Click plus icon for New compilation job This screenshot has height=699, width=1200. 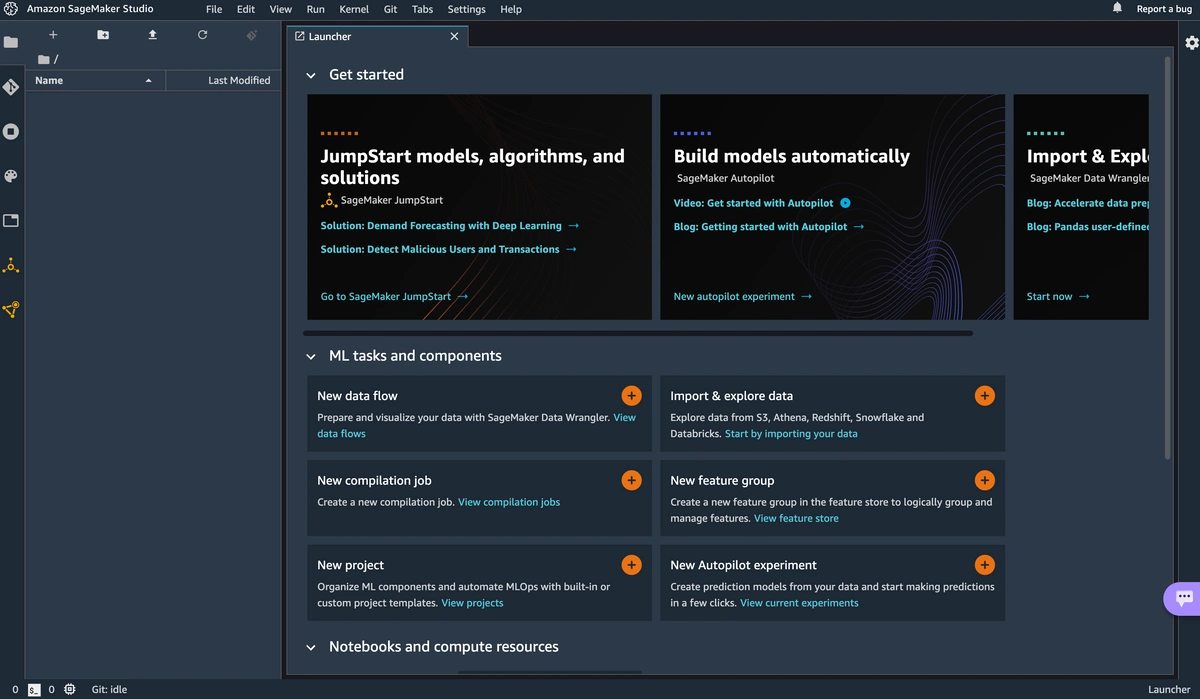(631, 481)
